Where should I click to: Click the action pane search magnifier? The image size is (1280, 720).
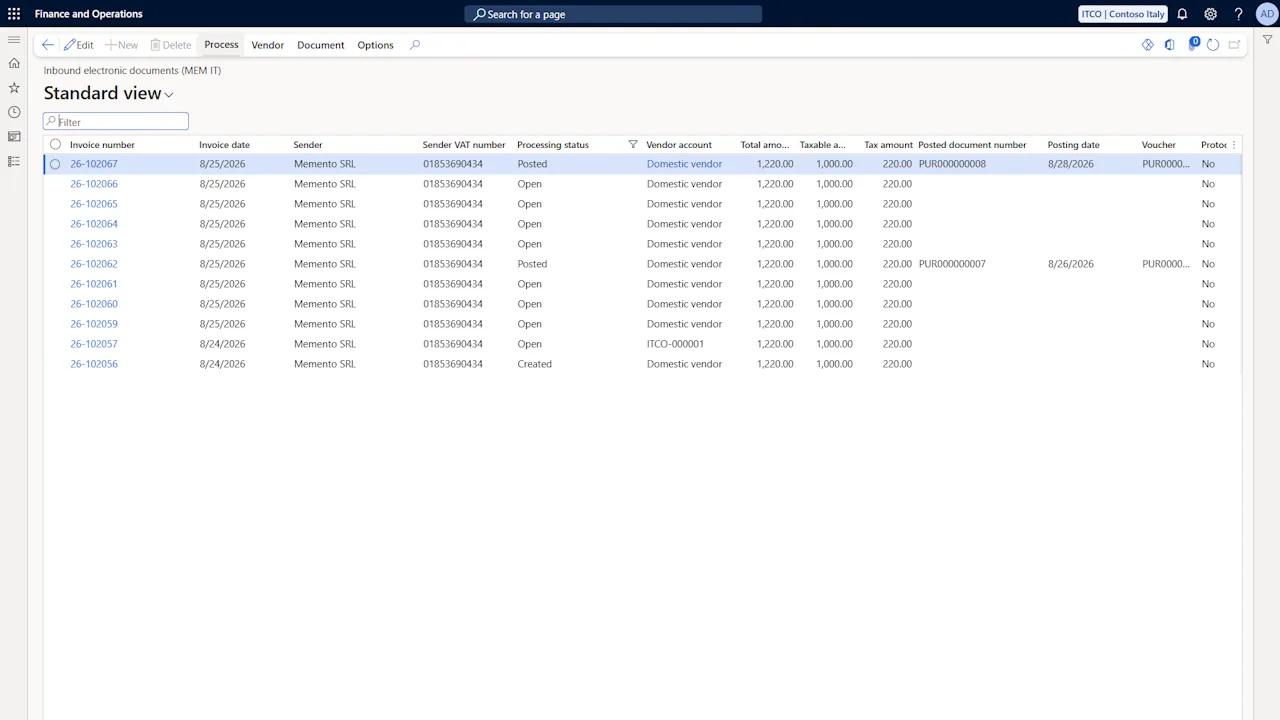click(x=415, y=45)
